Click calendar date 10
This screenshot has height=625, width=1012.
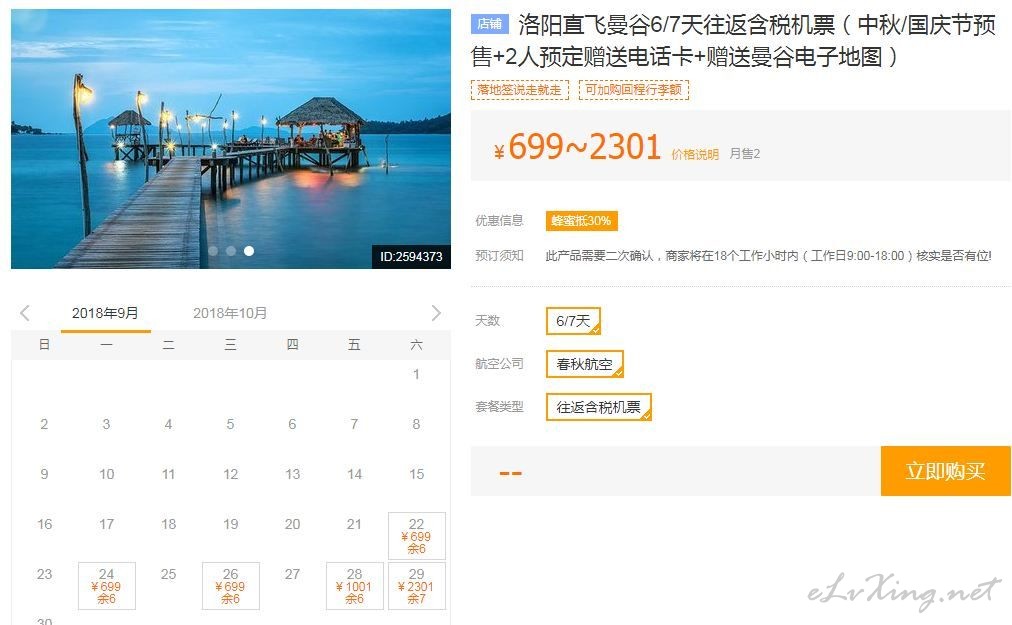tap(106, 475)
